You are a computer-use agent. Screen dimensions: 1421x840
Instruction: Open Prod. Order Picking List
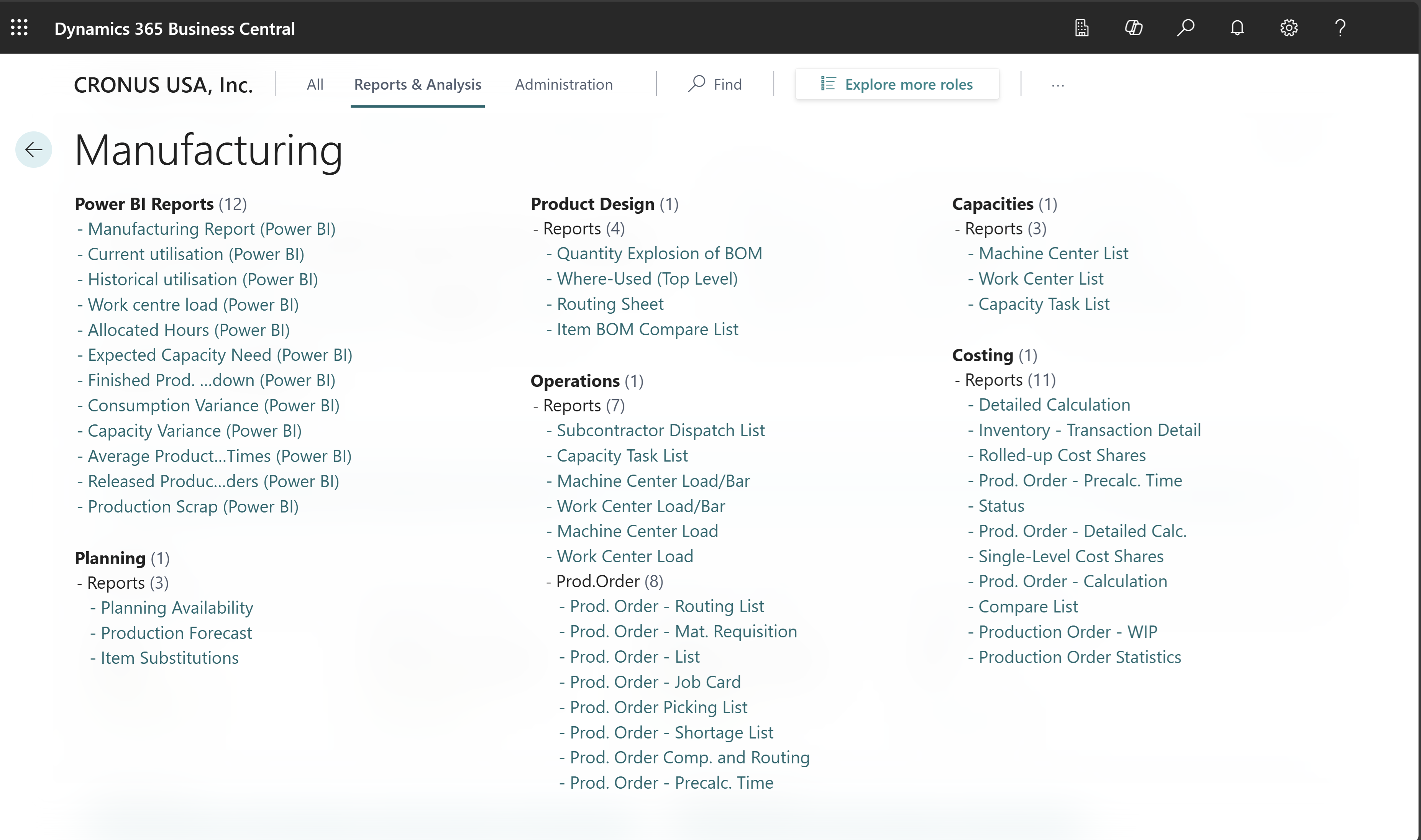[658, 706]
